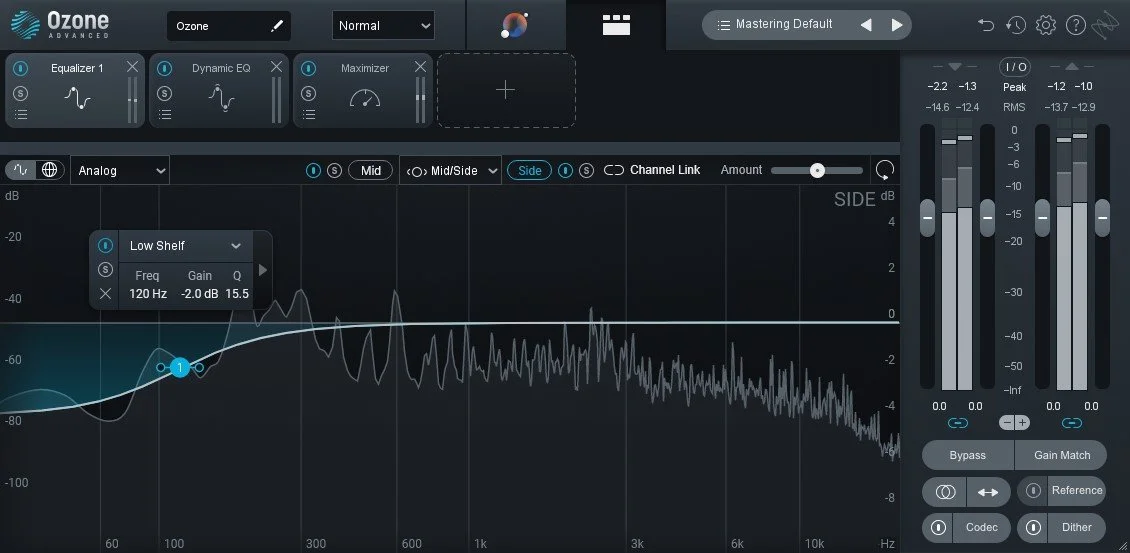Toggle power for Dynamic EQ module
1130x553 pixels.
tap(165, 68)
